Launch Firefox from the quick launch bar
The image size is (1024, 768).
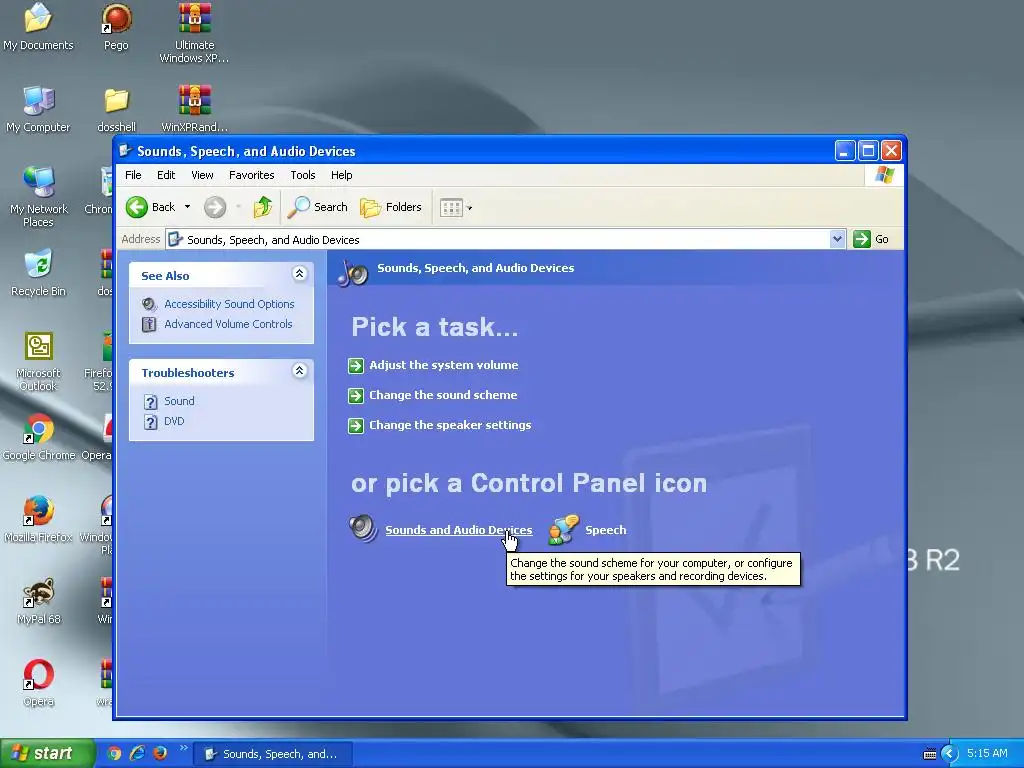(x=160, y=754)
